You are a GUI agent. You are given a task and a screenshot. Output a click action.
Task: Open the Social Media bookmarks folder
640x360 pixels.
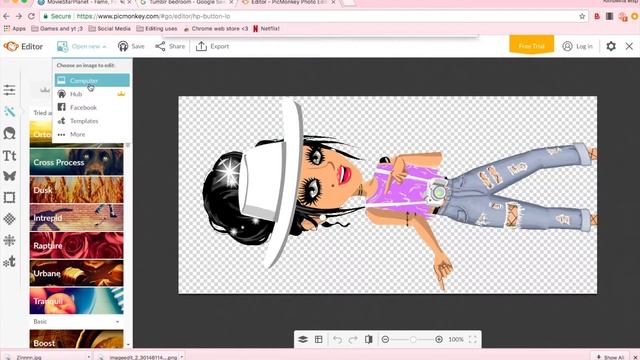[110, 29]
